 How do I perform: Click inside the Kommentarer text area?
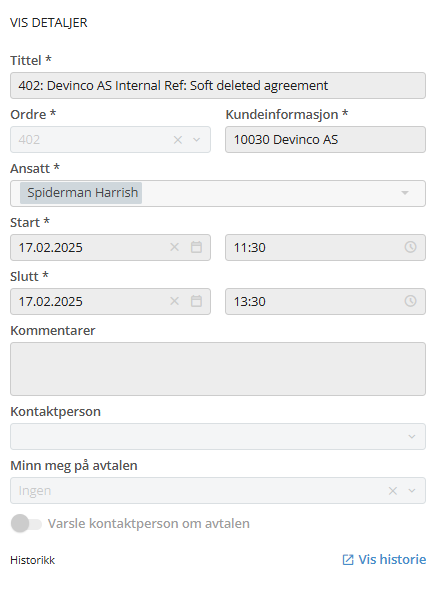(218, 369)
